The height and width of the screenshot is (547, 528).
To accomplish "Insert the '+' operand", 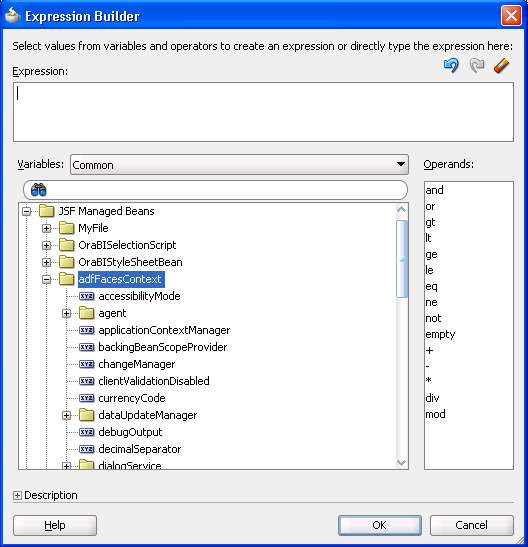I will point(430,351).
